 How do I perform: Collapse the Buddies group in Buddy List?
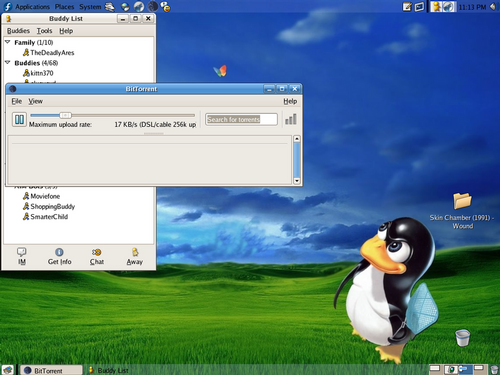click(8, 63)
